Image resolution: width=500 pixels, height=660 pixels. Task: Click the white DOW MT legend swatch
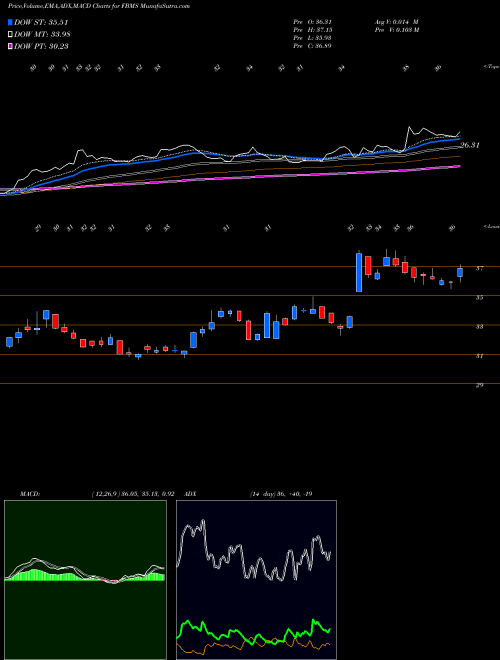[10, 35]
